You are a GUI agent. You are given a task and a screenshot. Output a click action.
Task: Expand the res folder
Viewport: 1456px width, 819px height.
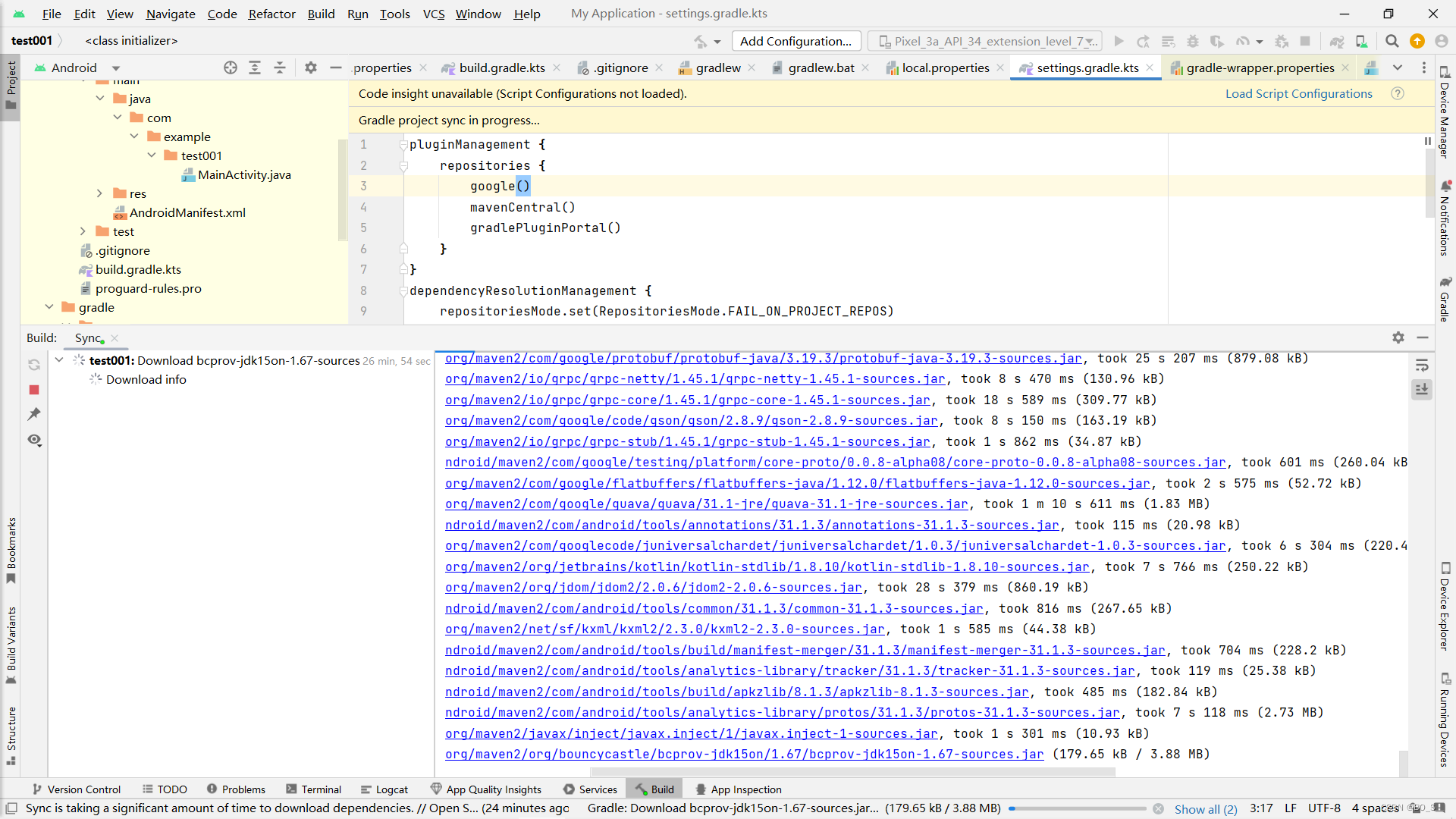click(99, 193)
